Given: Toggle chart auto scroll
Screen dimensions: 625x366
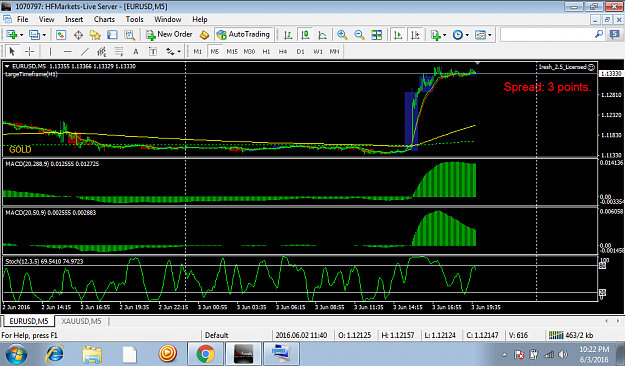Looking at the screenshot, I should [398, 35].
